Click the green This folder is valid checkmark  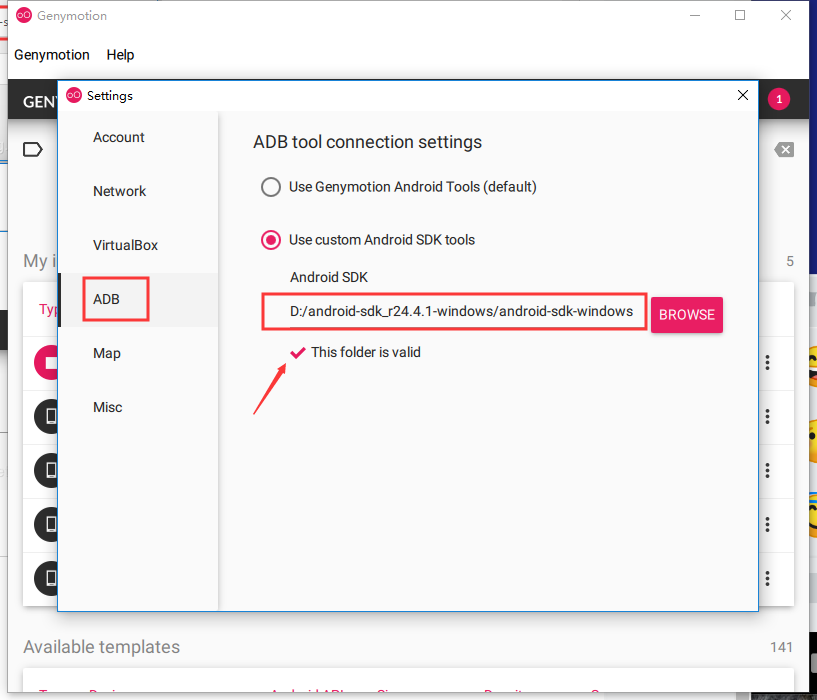point(297,352)
